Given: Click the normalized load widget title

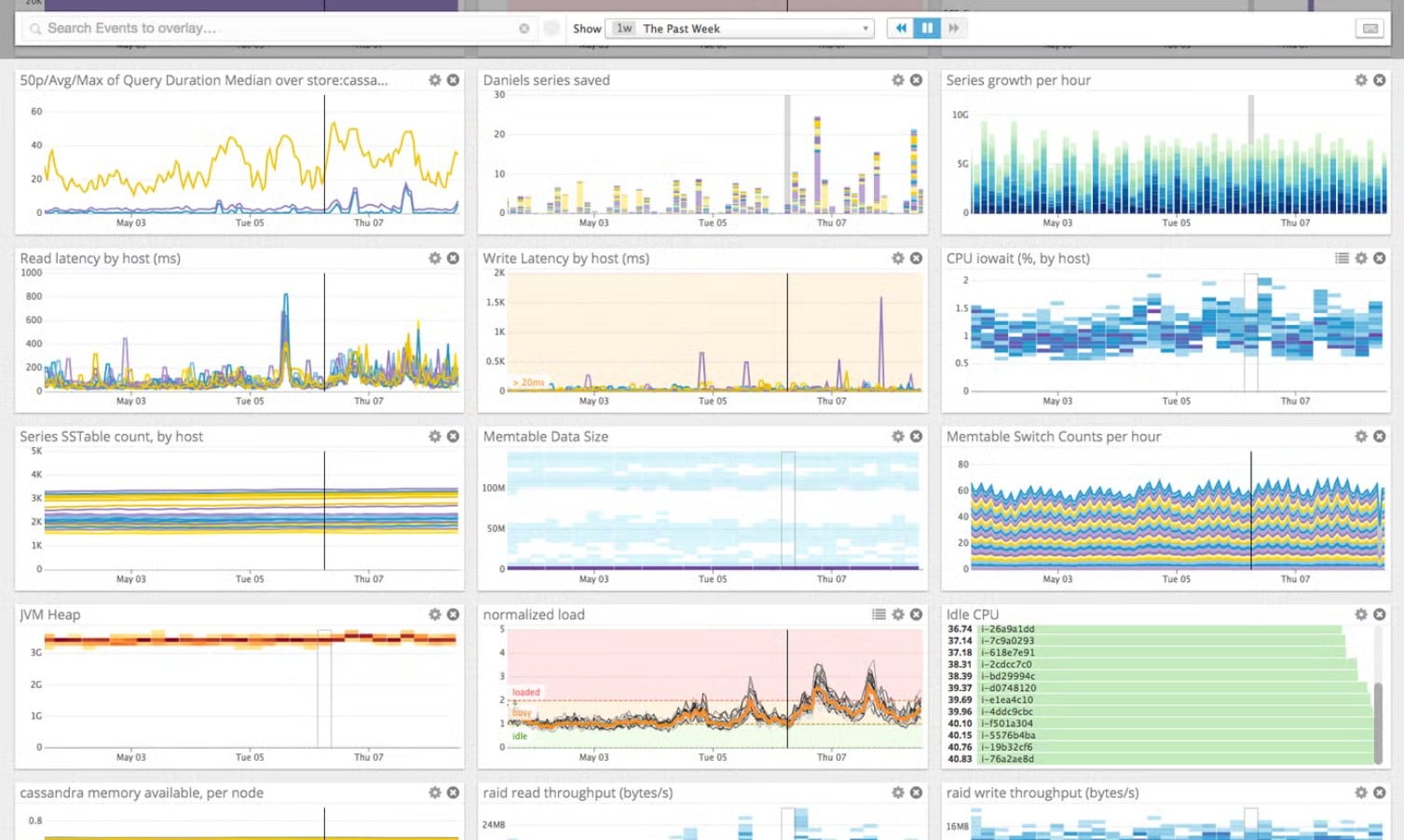Looking at the screenshot, I should point(534,615).
